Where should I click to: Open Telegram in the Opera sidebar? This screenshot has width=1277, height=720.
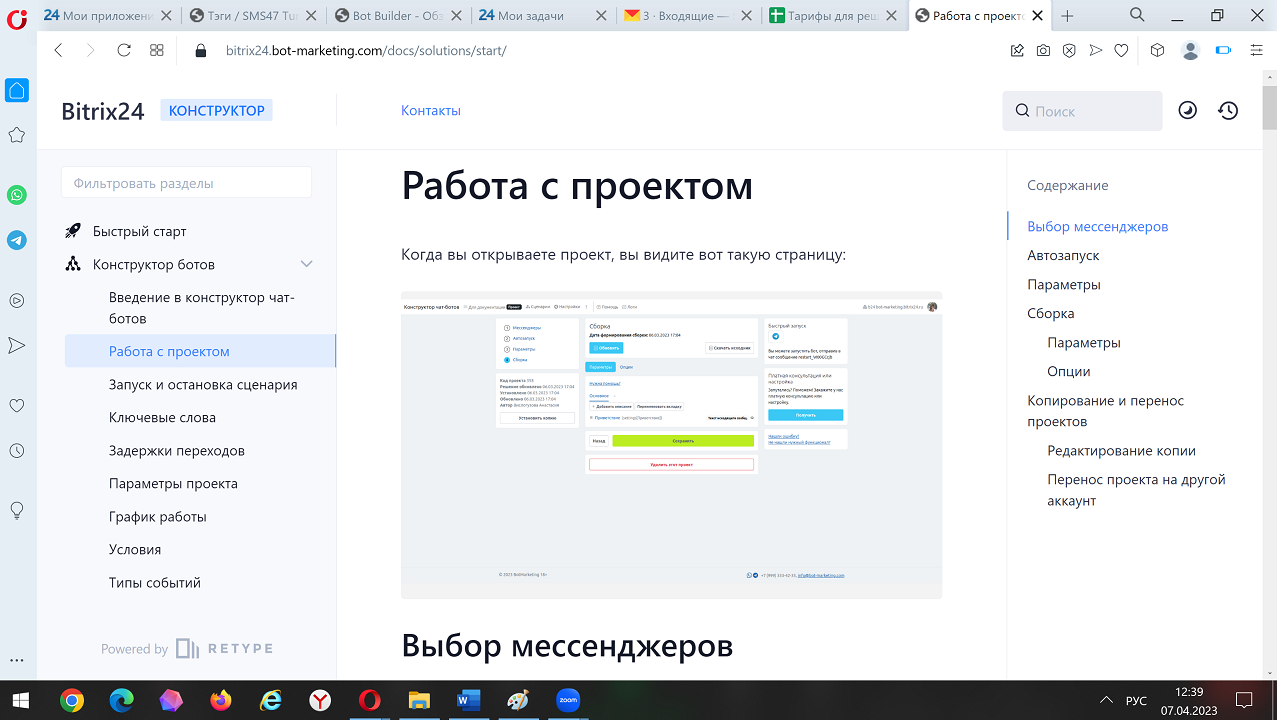[17, 240]
